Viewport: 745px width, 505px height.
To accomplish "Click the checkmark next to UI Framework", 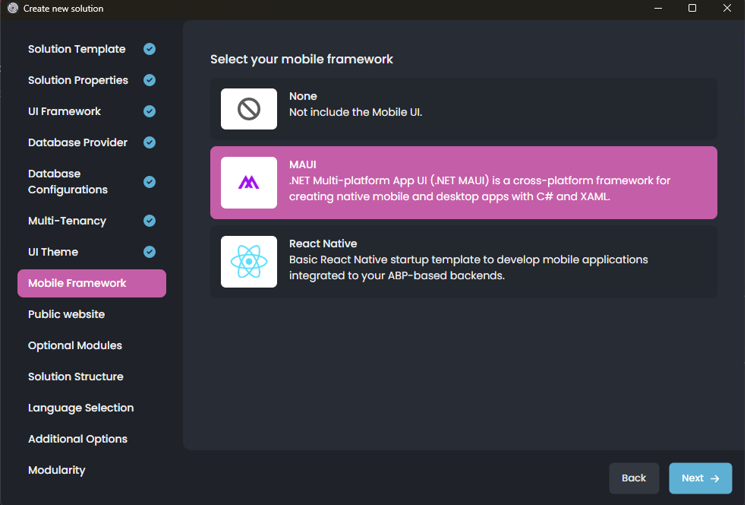I will point(150,111).
